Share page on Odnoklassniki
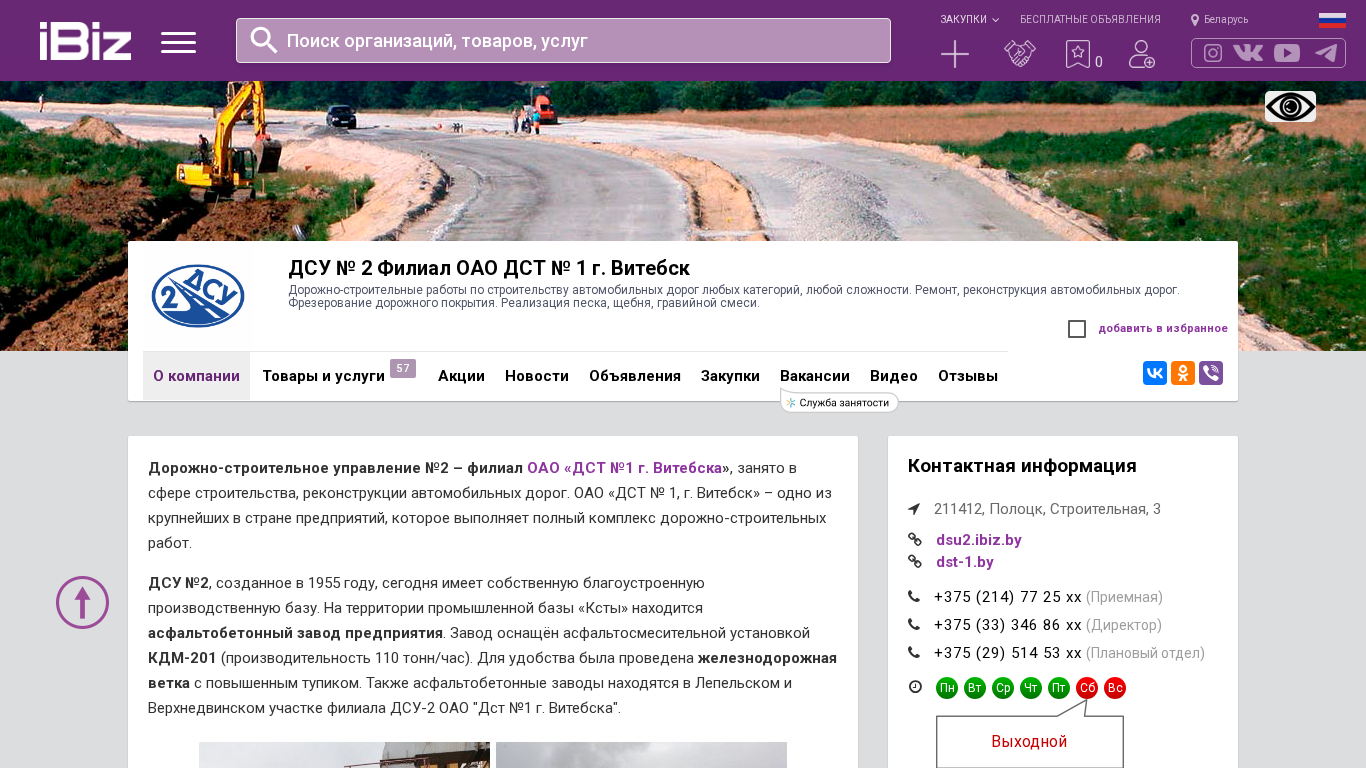Viewport: 1366px width, 768px height. [x=1183, y=373]
